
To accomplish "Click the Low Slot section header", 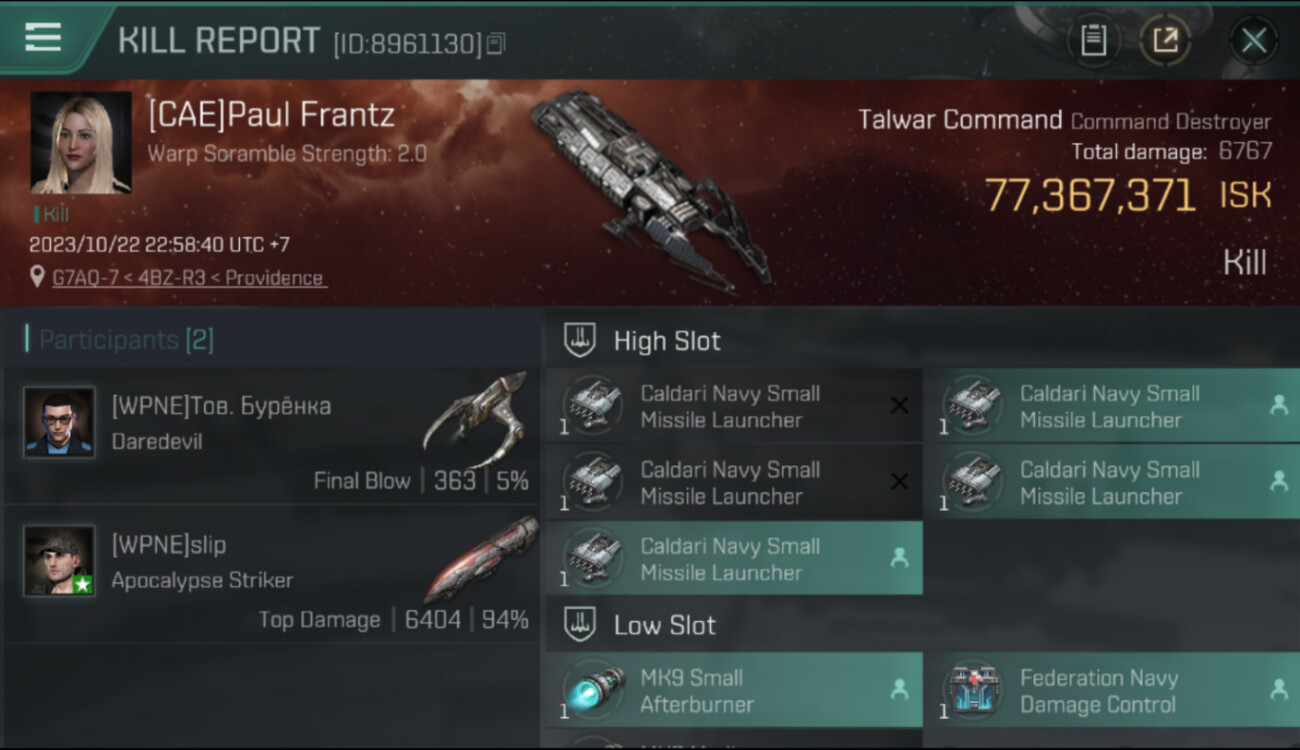I will click(664, 626).
